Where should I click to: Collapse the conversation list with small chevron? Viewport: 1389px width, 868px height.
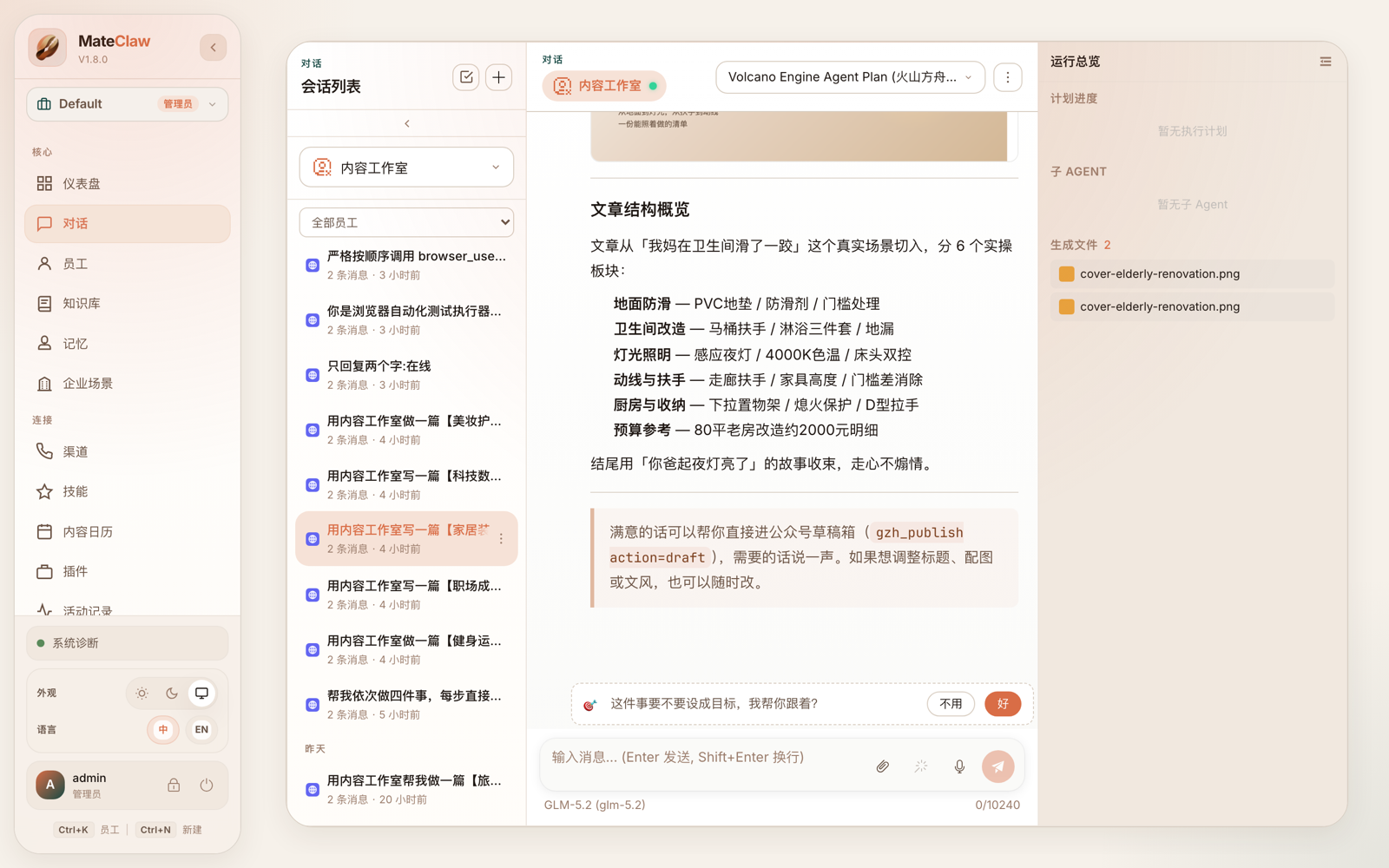[x=407, y=123]
